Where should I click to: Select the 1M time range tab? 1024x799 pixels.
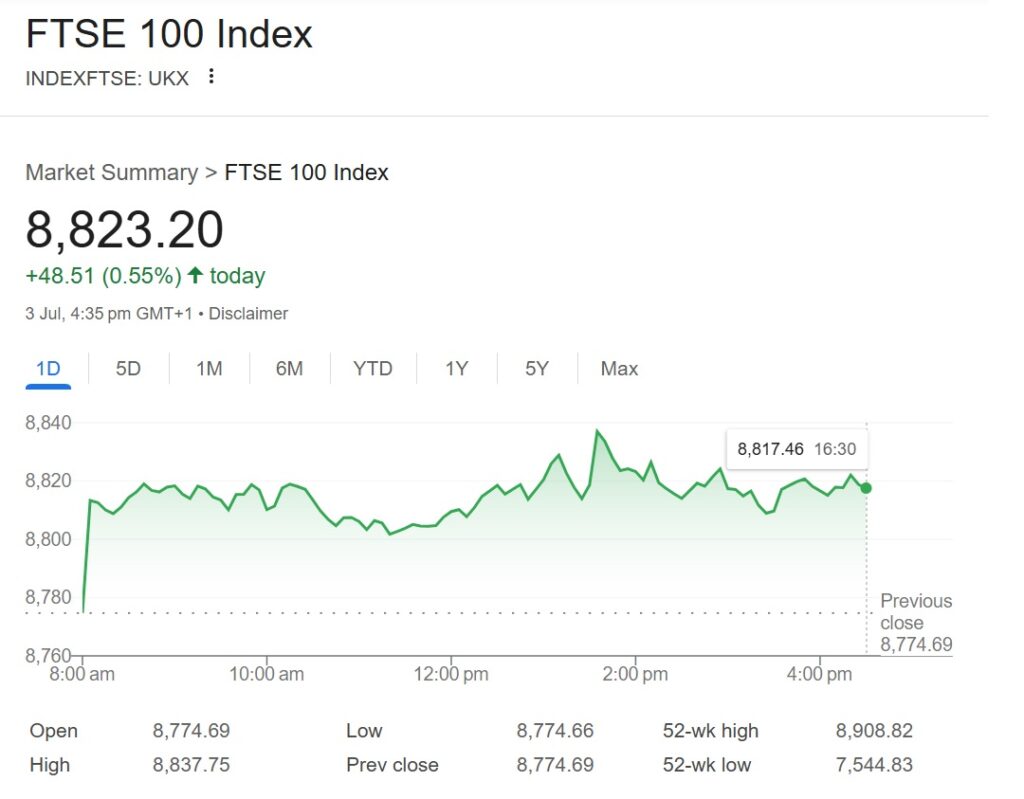coord(209,368)
